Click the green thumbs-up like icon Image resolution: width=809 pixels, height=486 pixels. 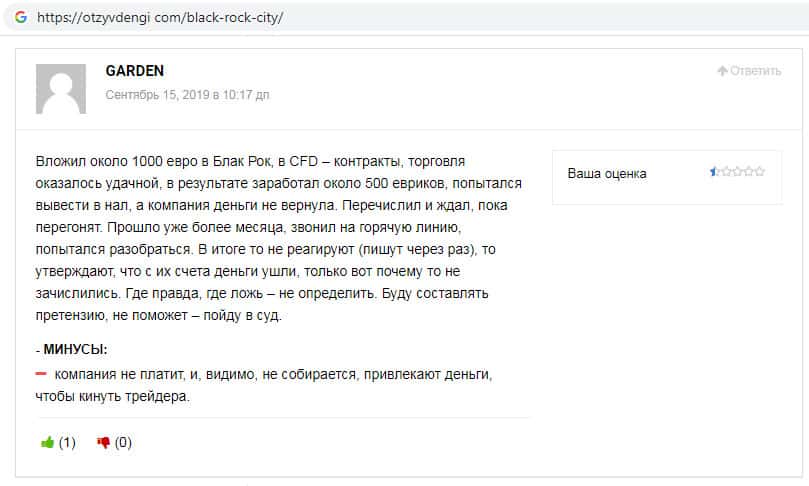tap(47, 442)
